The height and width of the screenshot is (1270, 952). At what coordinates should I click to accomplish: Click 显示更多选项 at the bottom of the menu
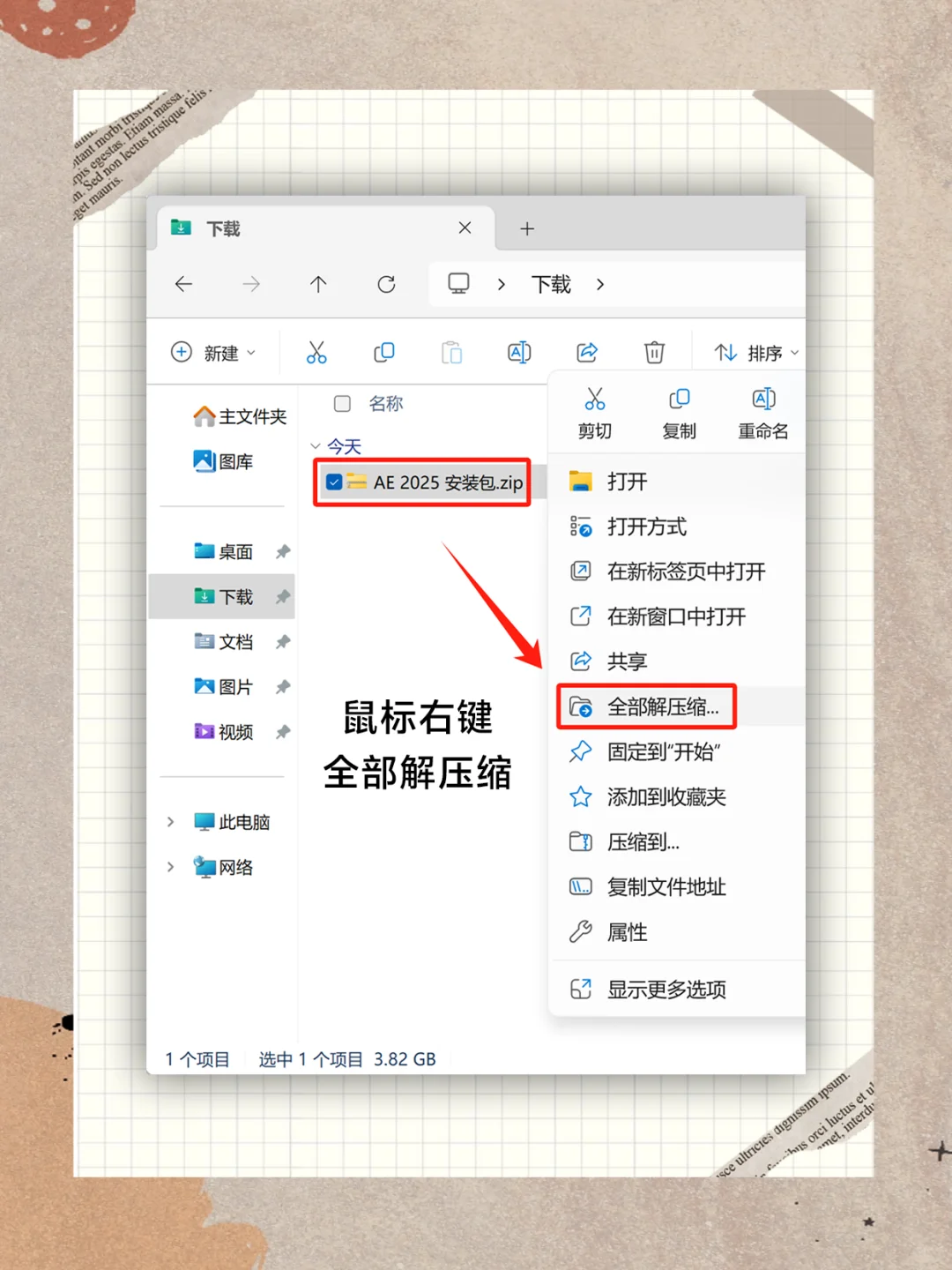pyautogui.click(x=666, y=989)
